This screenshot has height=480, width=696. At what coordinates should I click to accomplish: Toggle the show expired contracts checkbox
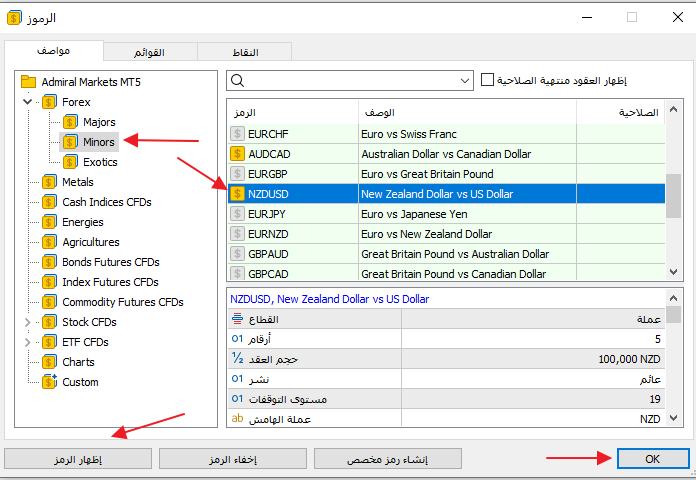coord(487,80)
